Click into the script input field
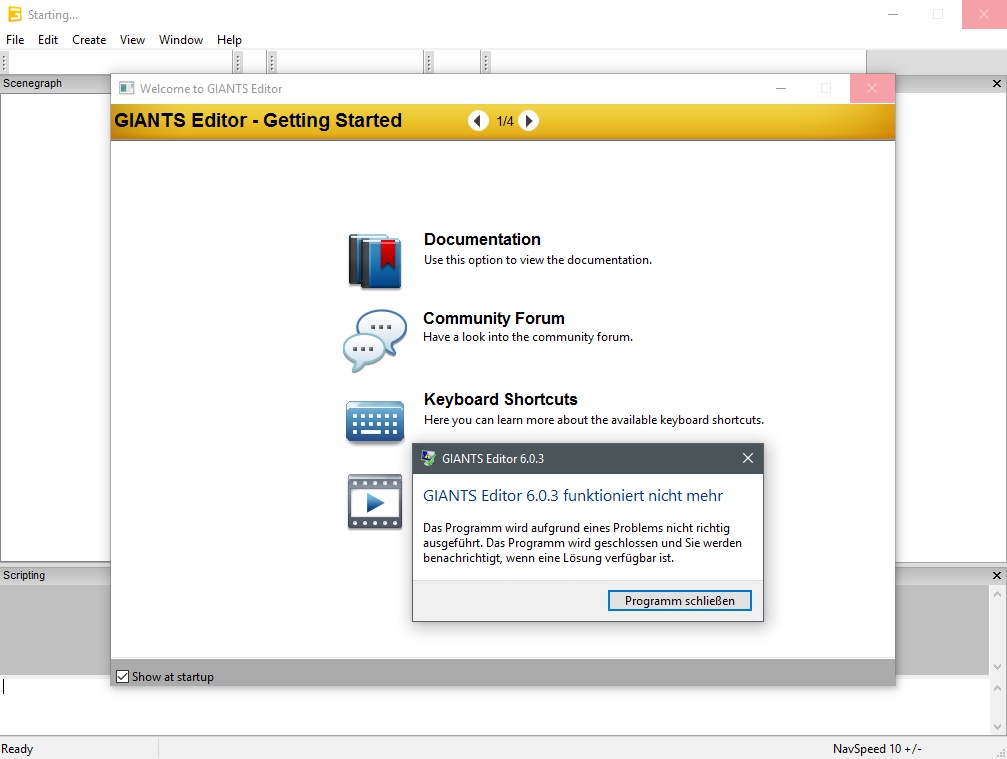This screenshot has height=759, width=1007. 495,706
